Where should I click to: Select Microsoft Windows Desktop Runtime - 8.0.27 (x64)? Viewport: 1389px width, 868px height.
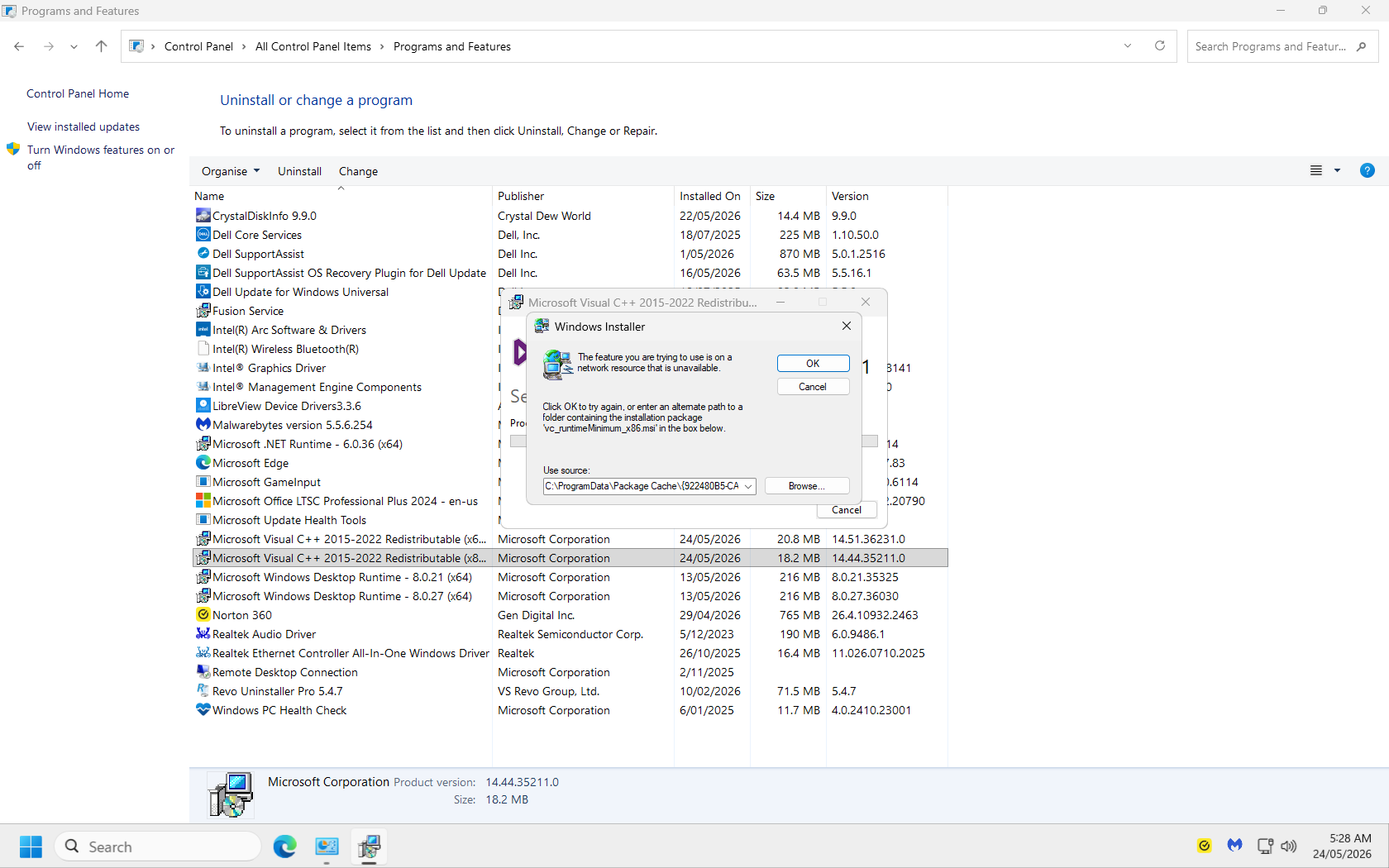point(570,596)
